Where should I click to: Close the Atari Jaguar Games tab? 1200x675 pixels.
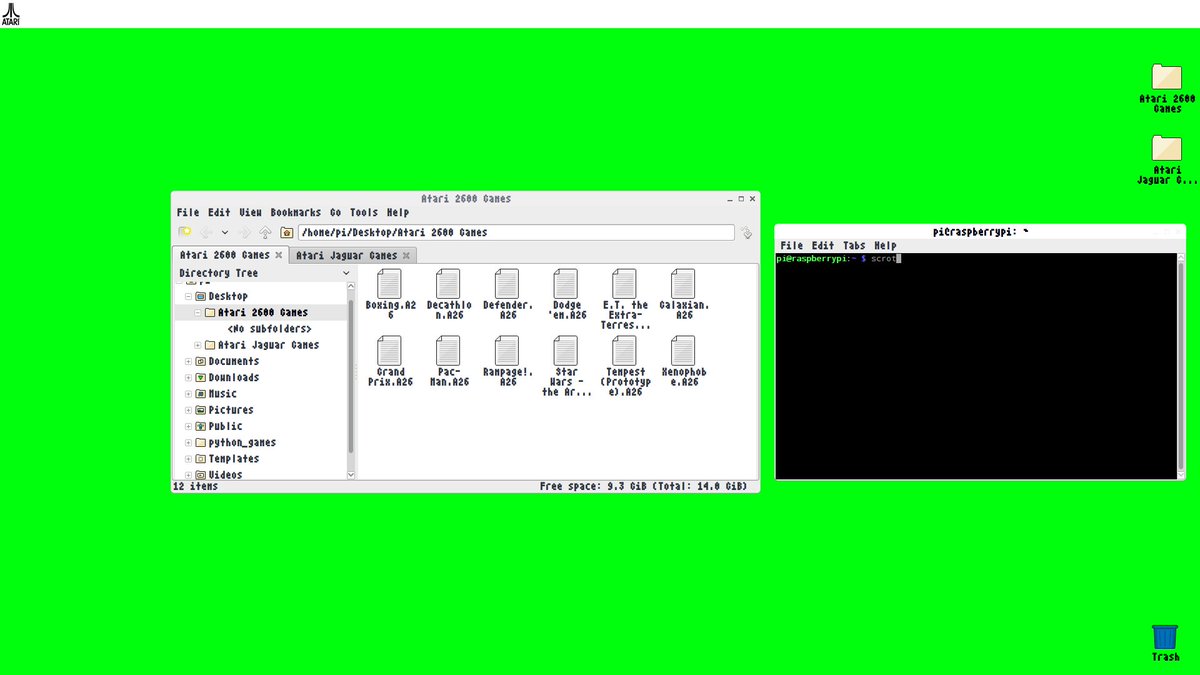point(406,256)
